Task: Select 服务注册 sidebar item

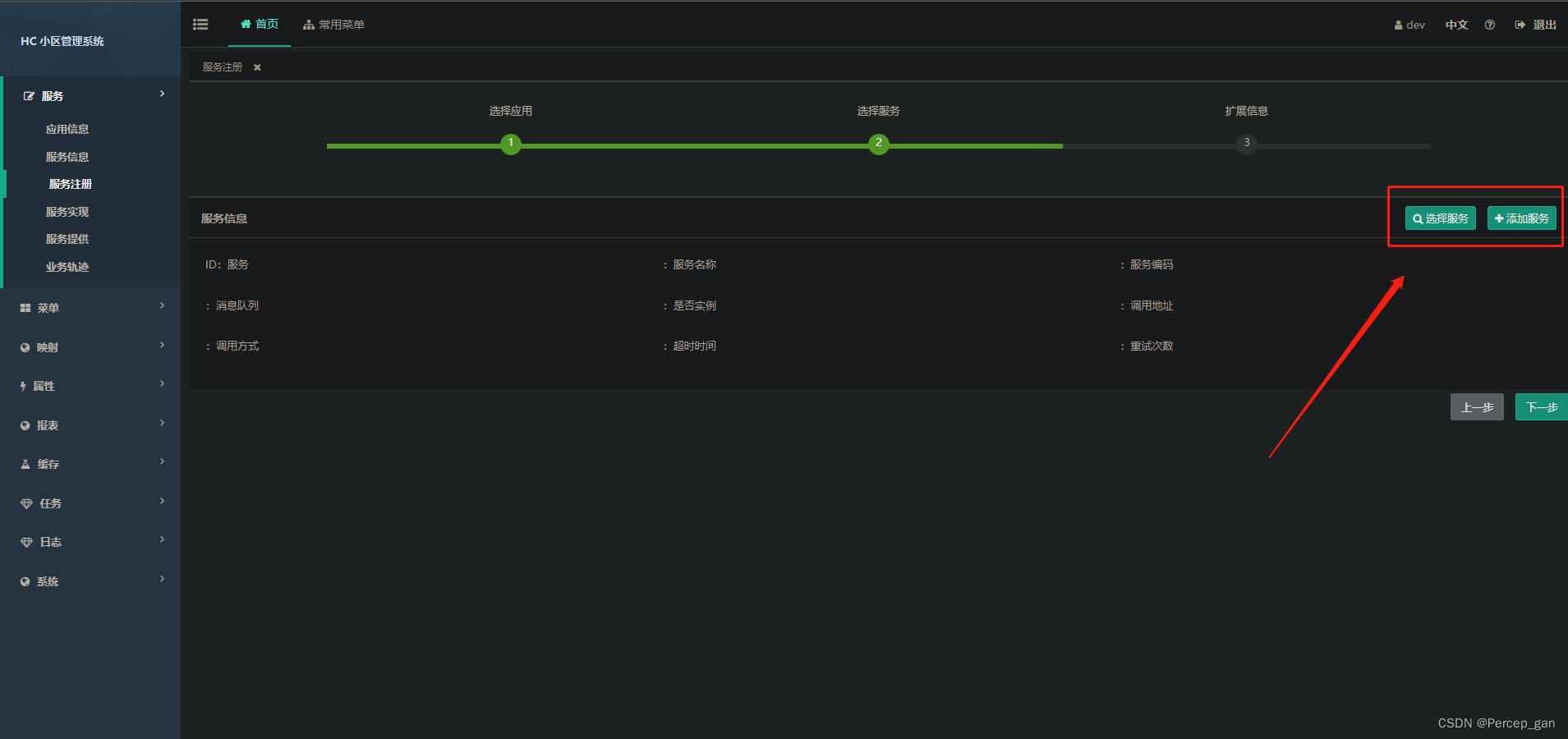Action: [x=71, y=184]
